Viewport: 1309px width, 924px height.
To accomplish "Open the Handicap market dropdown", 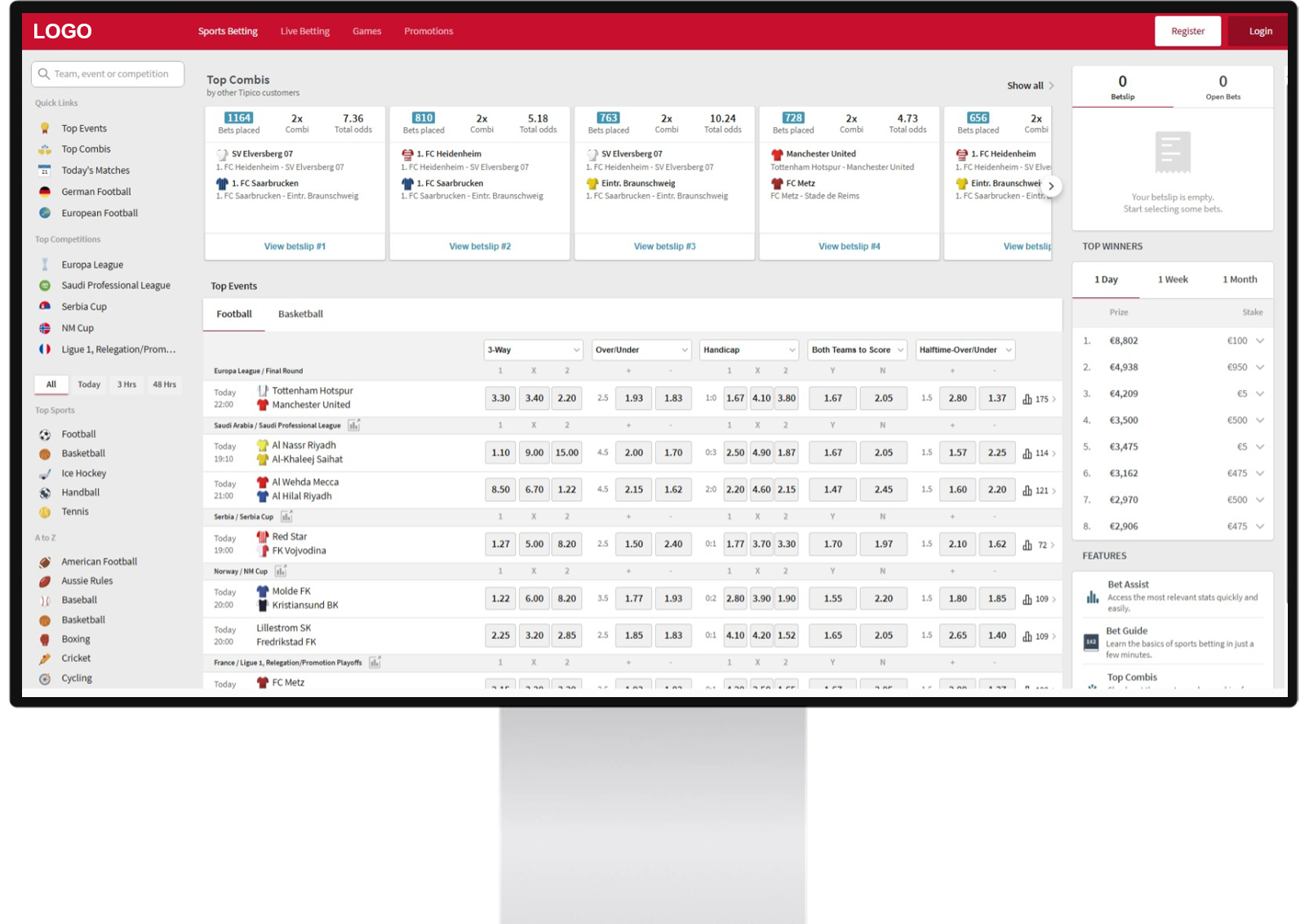I will coord(749,350).
